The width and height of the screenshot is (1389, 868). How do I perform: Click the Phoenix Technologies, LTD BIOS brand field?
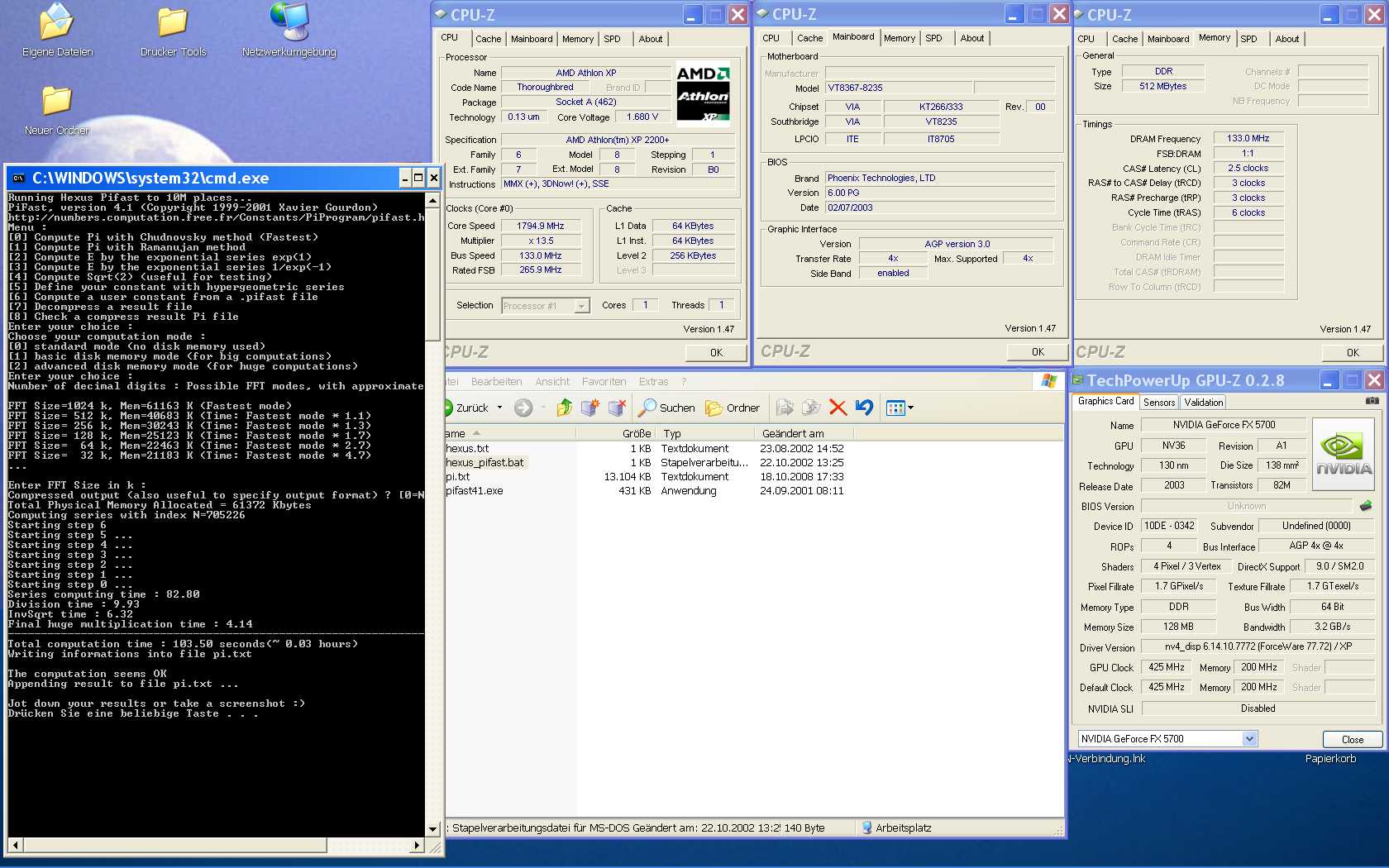940,179
